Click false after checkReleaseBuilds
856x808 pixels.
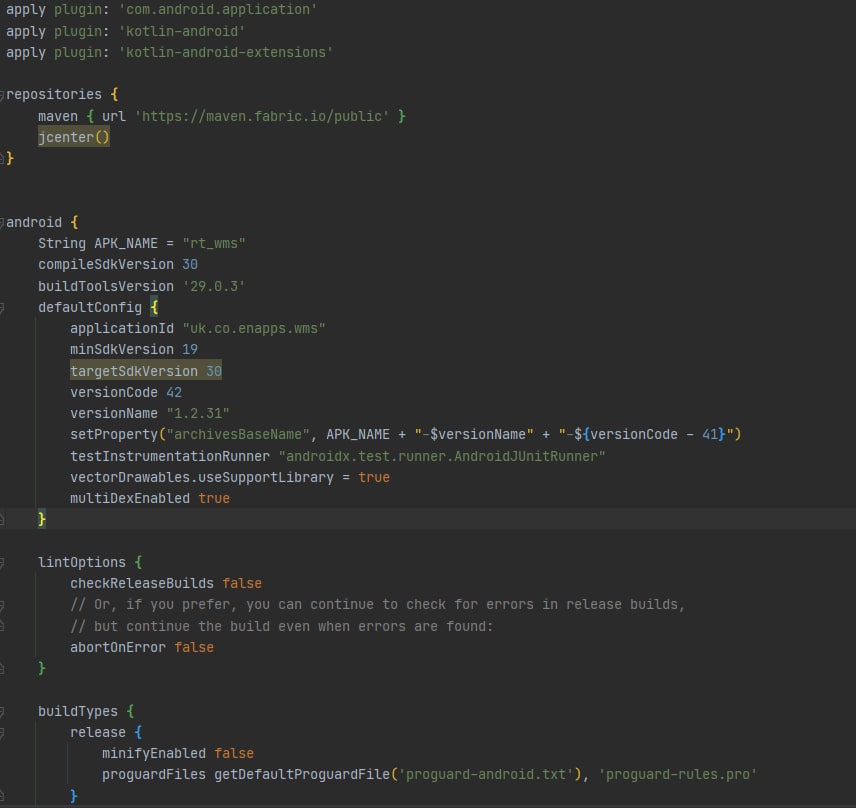pos(242,584)
